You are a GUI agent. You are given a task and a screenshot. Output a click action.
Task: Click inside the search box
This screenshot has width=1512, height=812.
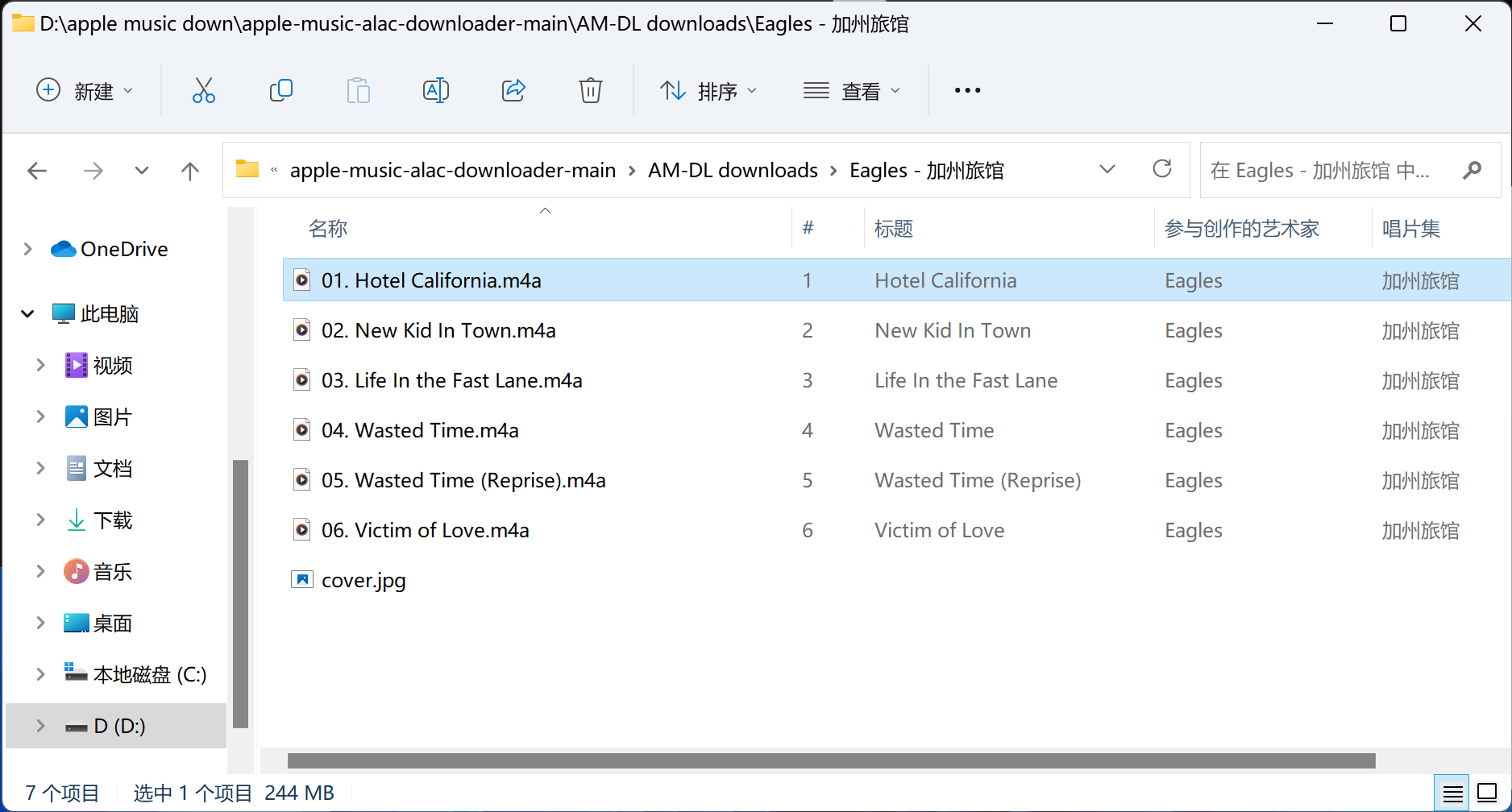1330,170
